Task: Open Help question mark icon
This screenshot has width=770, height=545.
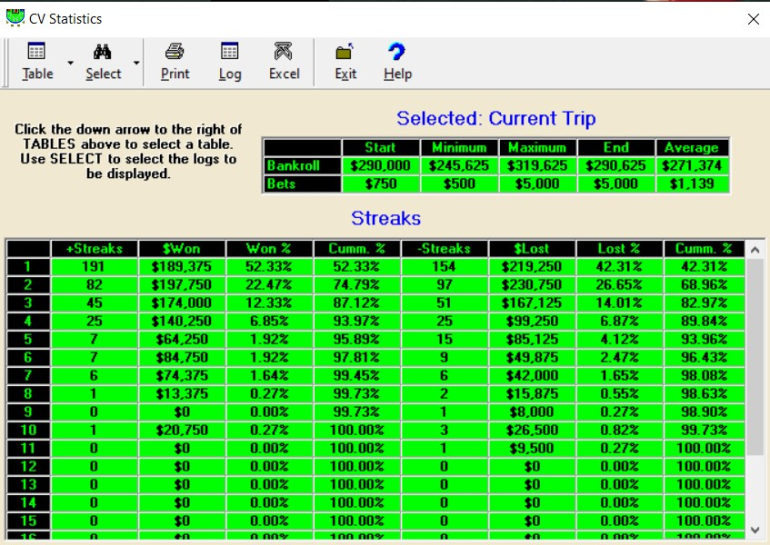Action: [x=397, y=53]
